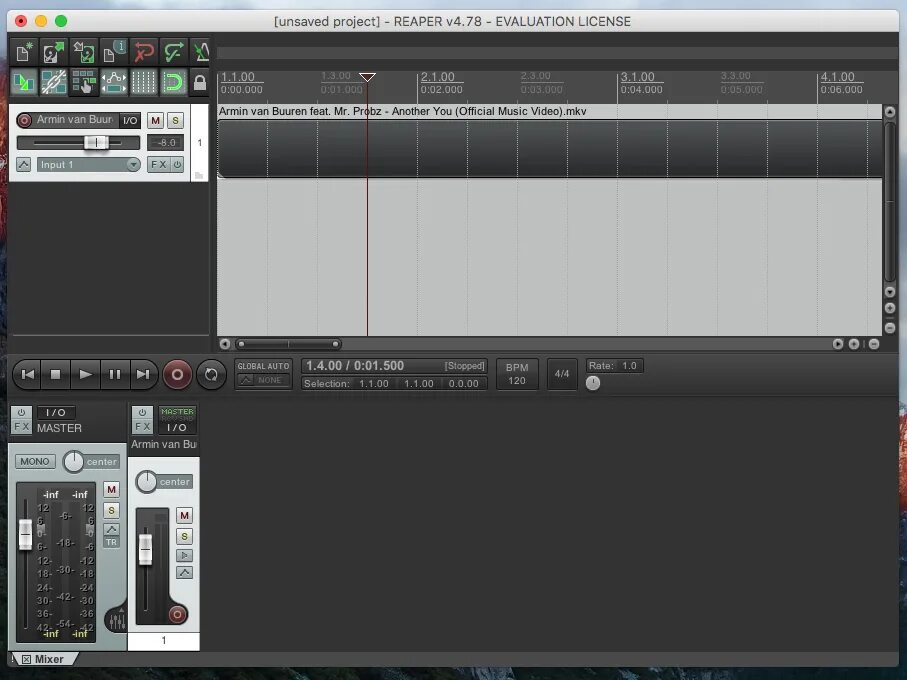Mute the Armin van Buuren track
The height and width of the screenshot is (680, 907).
[x=155, y=120]
